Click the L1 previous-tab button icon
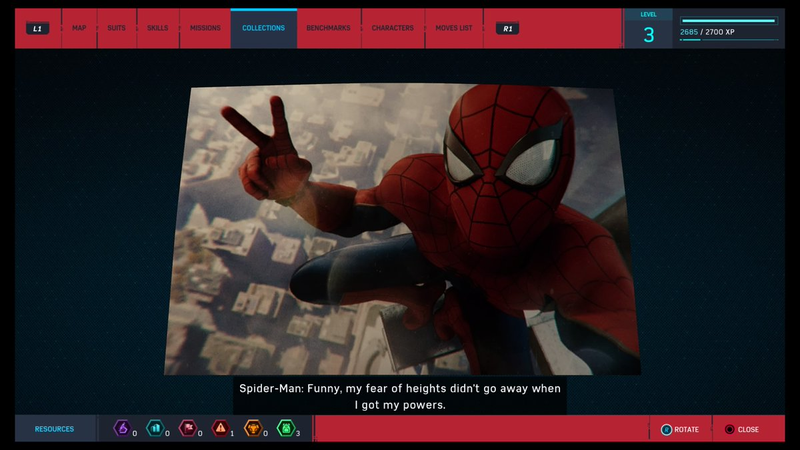This screenshot has height=450, width=800. click(x=38, y=29)
